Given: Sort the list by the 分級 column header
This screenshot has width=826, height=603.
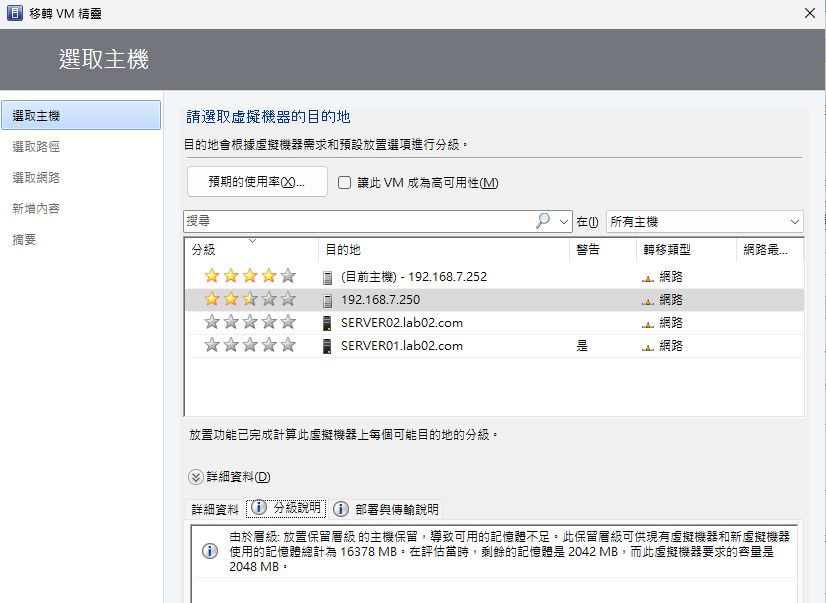Looking at the screenshot, I should click(204, 250).
